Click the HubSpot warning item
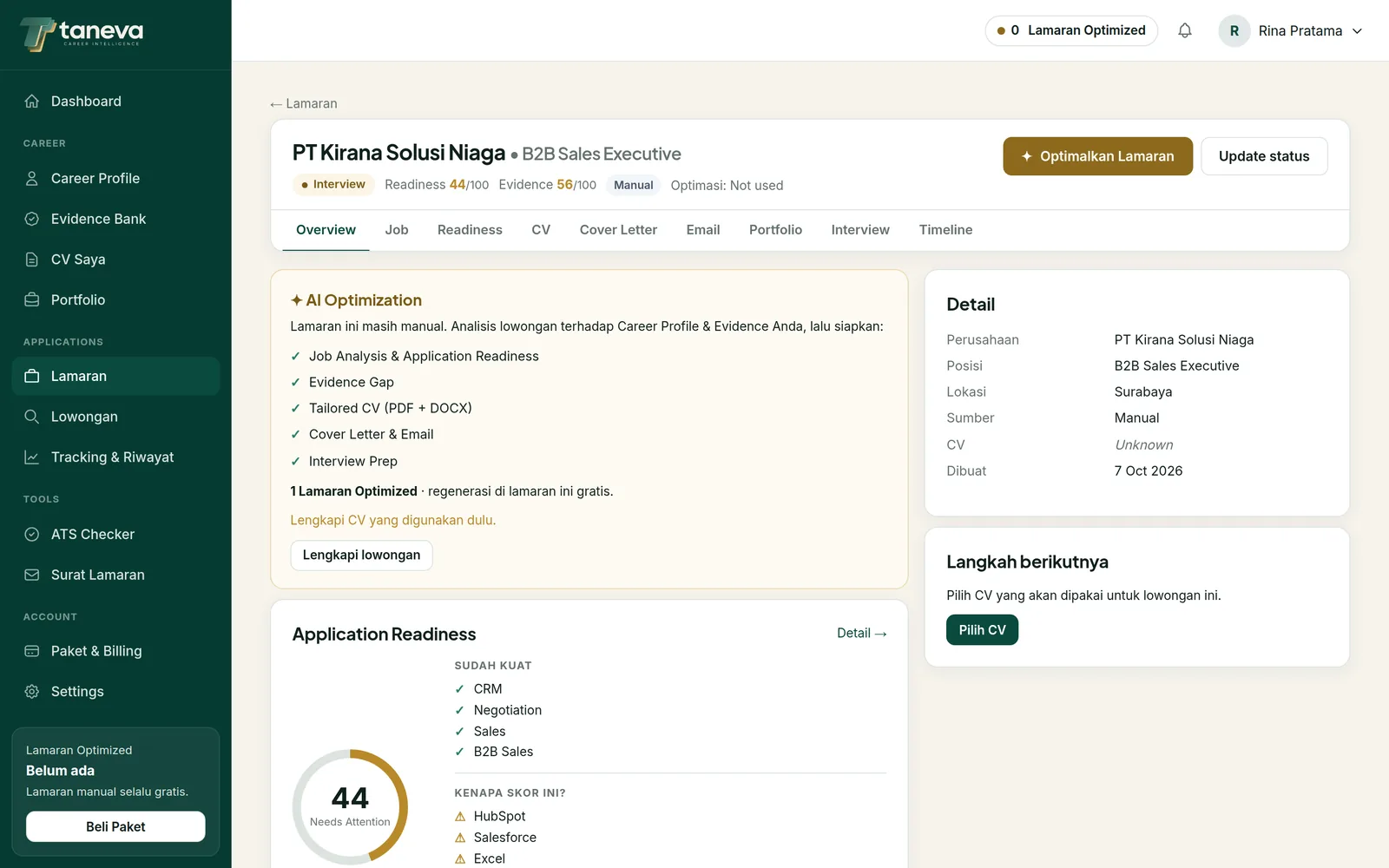Viewport: 1389px width, 868px height. tap(490, 817)
